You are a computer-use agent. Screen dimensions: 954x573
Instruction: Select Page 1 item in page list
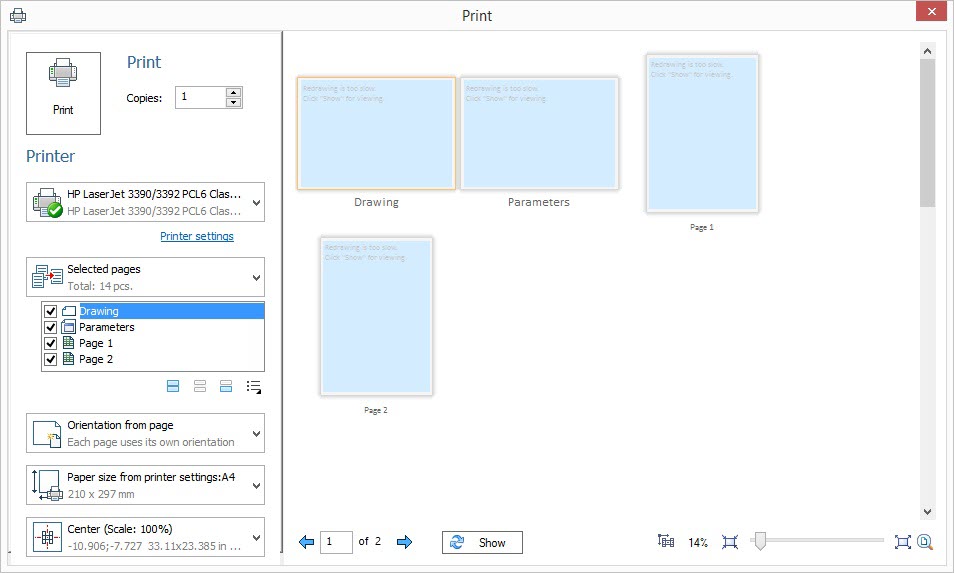(96, 343)
